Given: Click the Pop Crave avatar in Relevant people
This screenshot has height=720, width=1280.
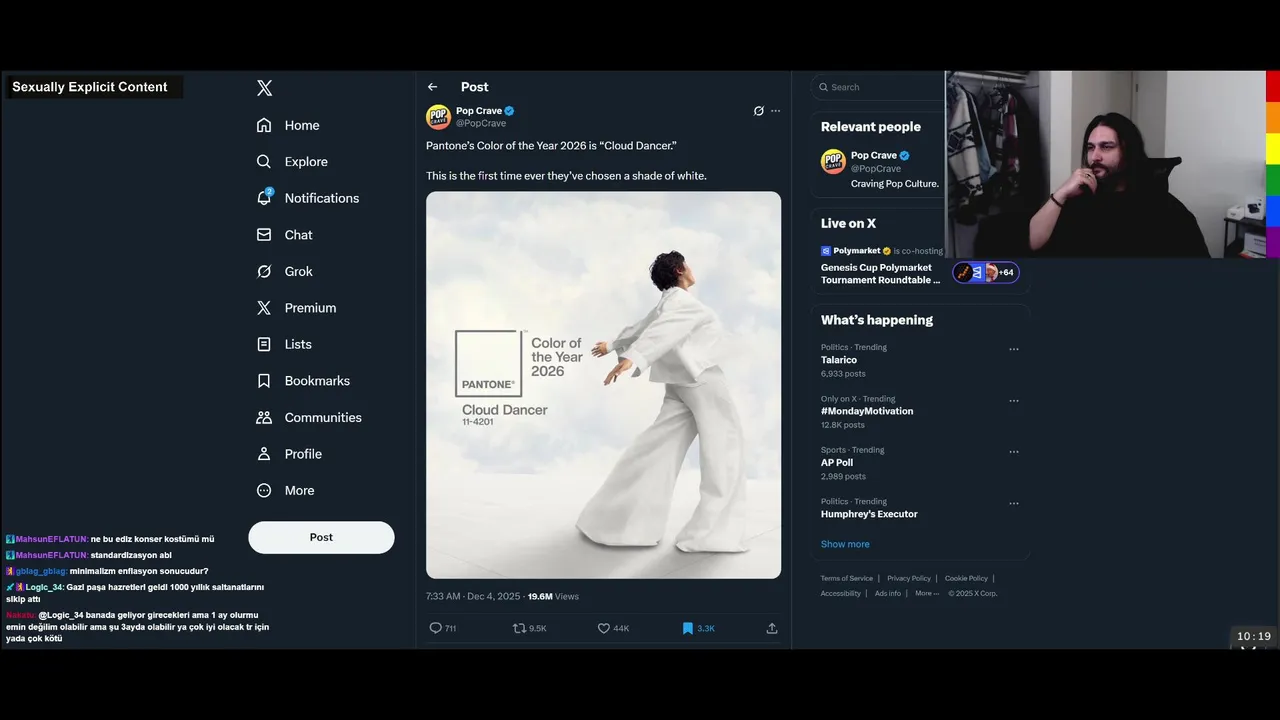Looking at the screenshot, I should click(833, 161).
